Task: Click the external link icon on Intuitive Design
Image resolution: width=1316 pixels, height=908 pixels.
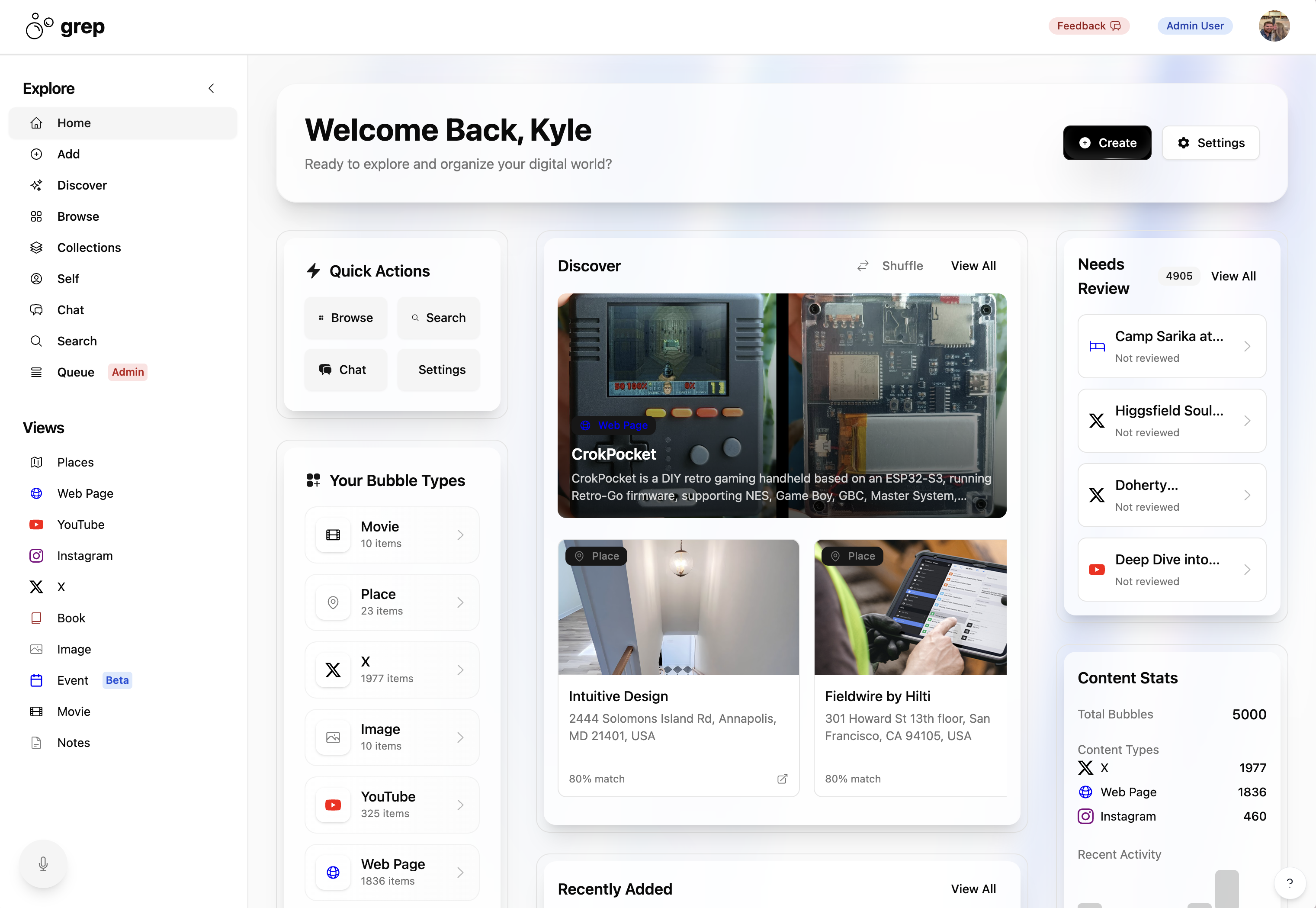Action: (x=783, y=779)
